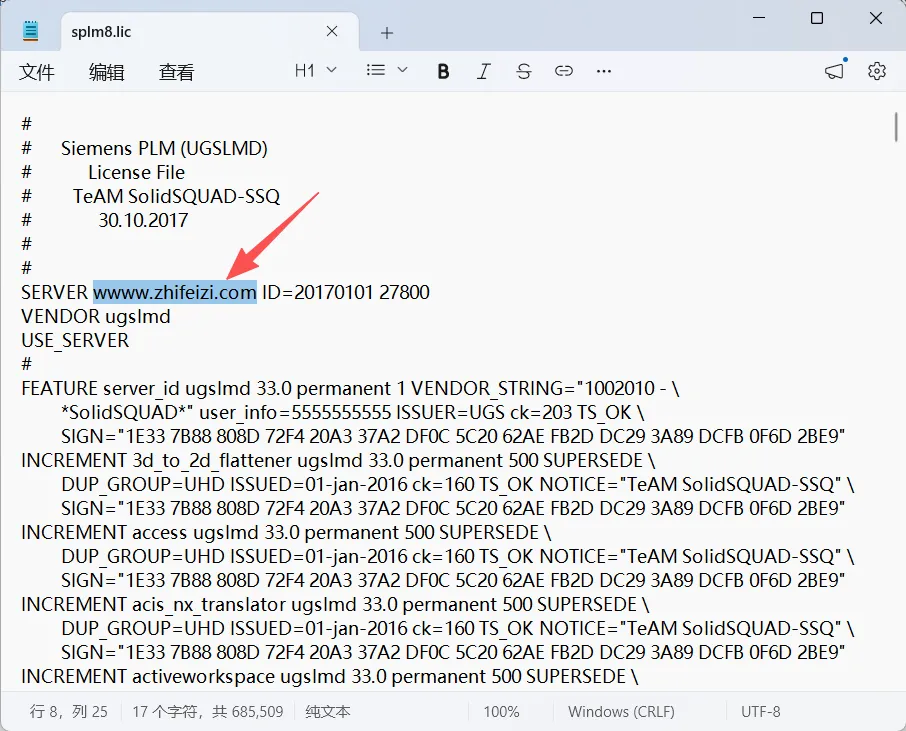This screenshot has width=906, height=731.
Task: Click the bulleted list icon
Action: [x=376, y=70]
